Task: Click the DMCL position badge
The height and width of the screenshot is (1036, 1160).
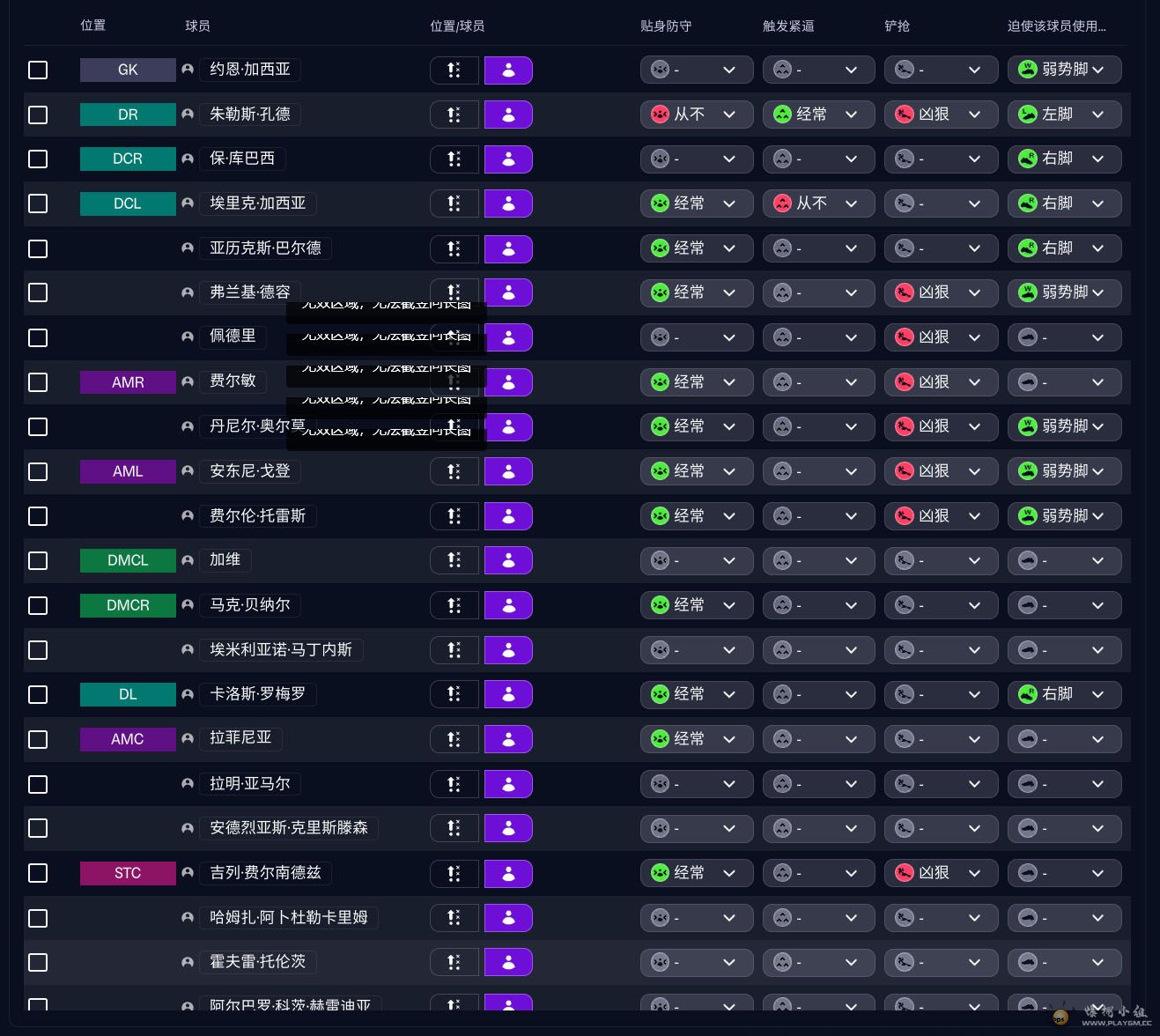Action: point(128,560)
